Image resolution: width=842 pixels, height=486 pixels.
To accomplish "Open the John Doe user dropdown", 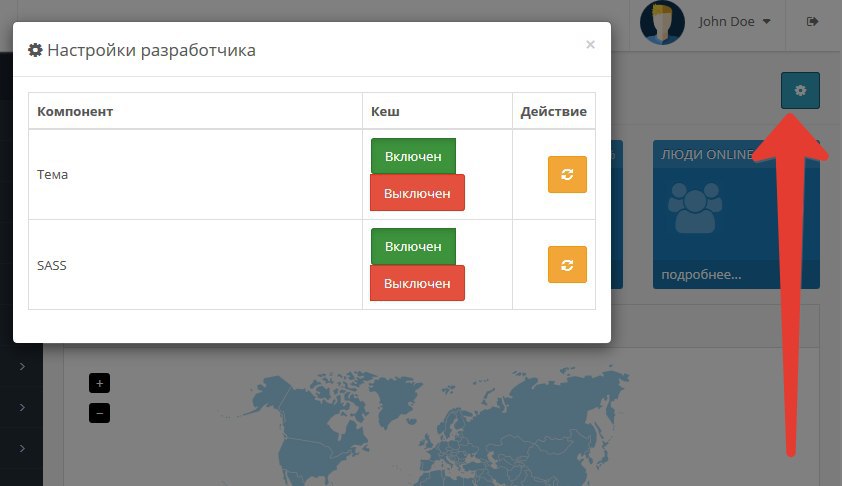I will (735, 21).
